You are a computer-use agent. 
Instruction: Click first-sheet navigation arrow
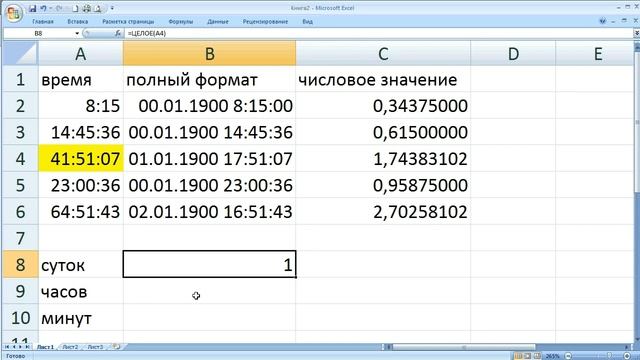(7, 347)
